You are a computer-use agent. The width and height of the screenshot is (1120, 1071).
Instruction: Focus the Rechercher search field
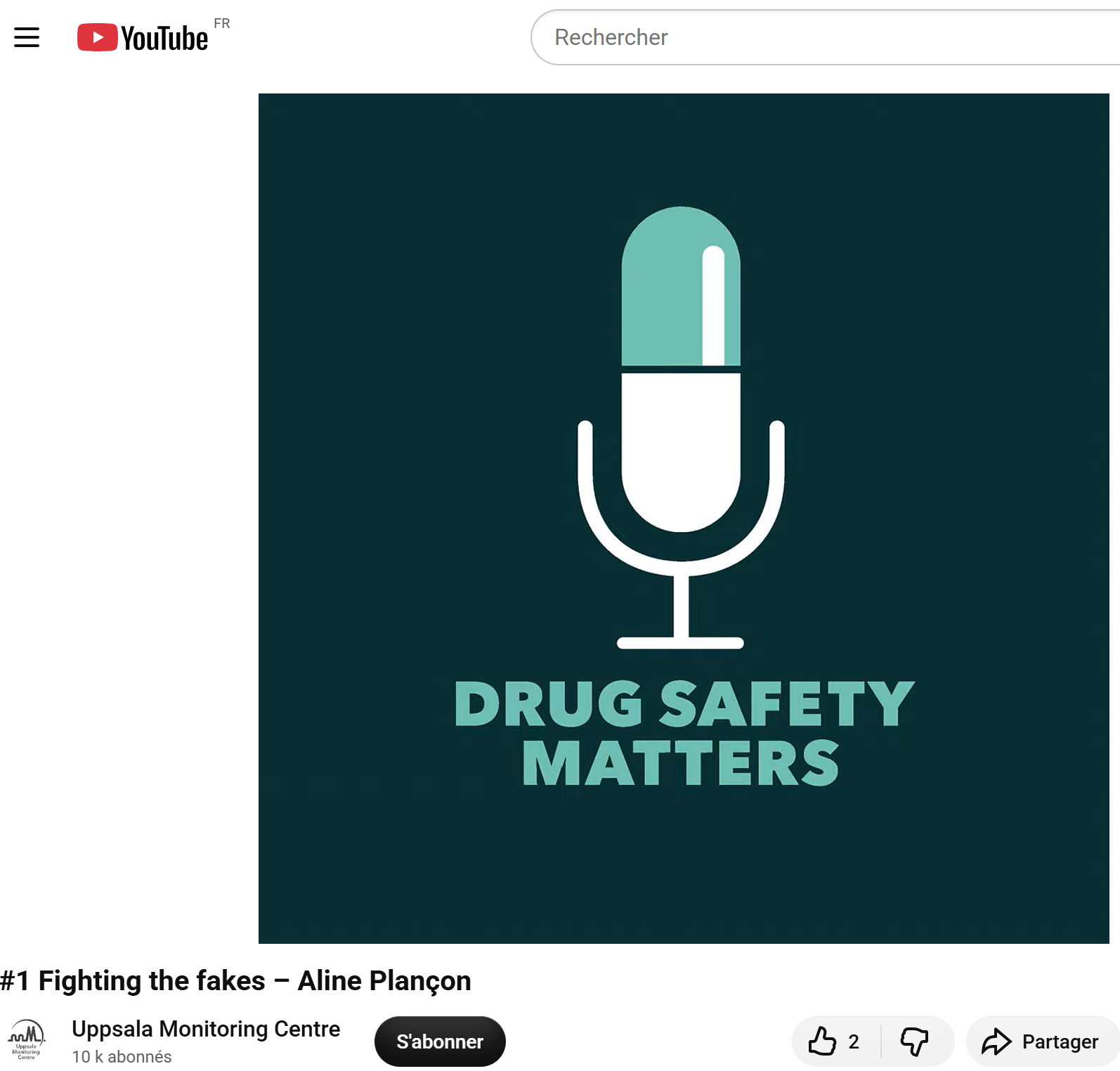click(x=826, y=37)
